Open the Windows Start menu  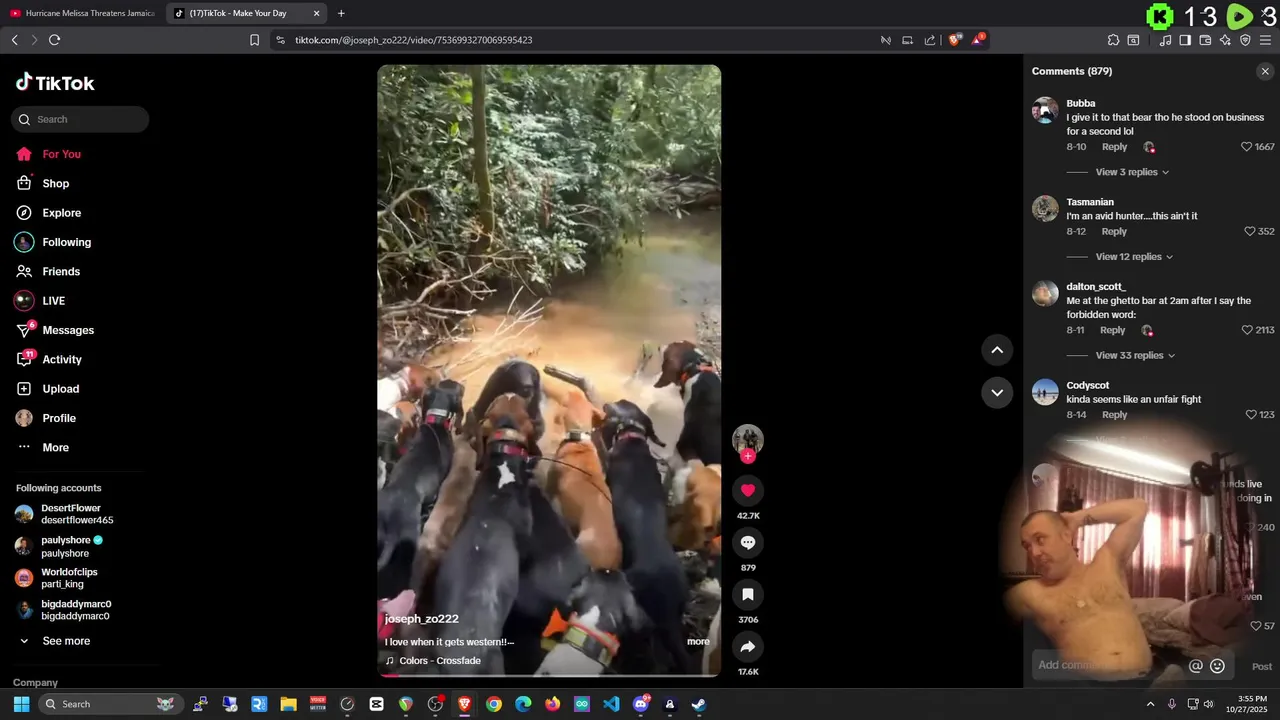pos(21,704)
